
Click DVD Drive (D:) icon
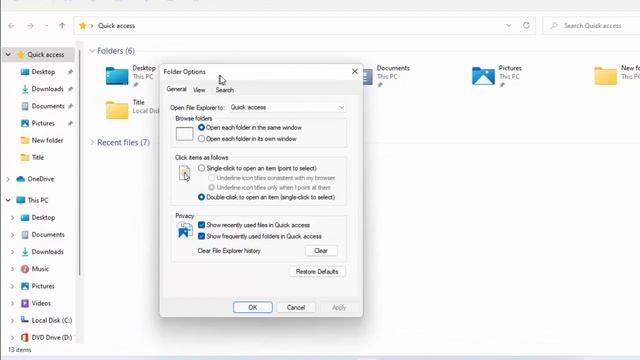coord(25,338)
